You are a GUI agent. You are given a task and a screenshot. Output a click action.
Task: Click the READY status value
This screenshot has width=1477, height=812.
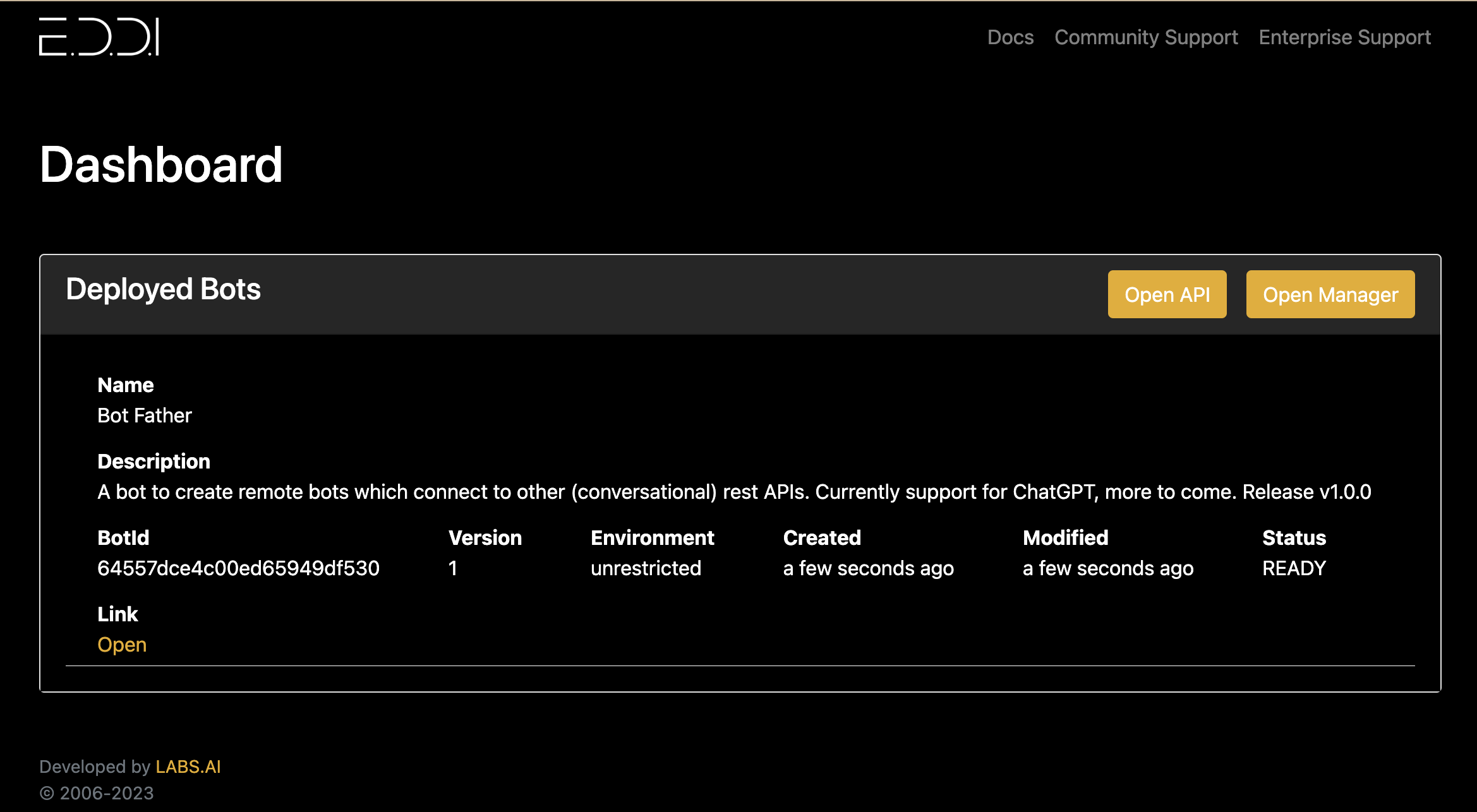coord(1294,568)
